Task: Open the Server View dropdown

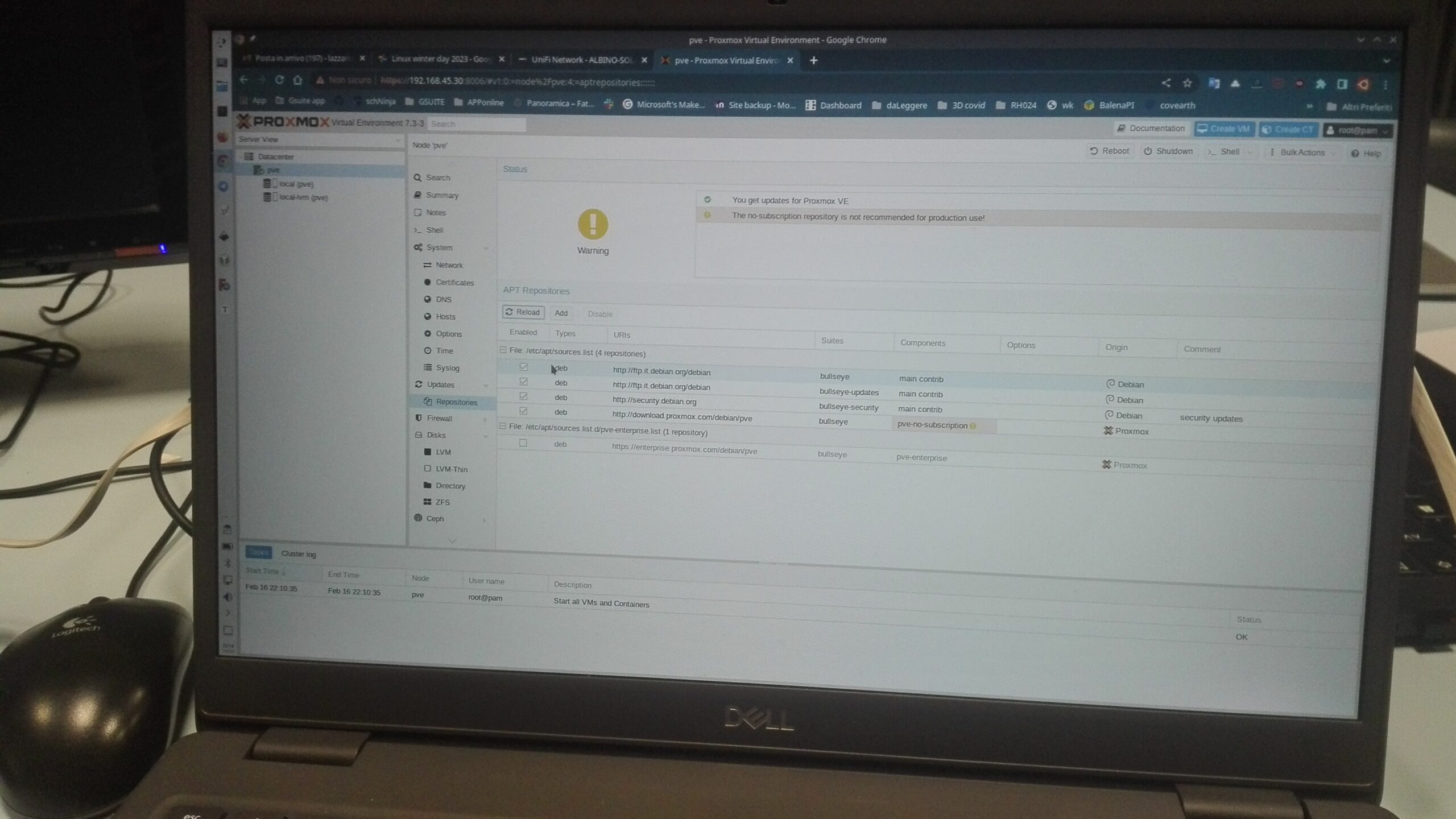Action: coord(320,139)
